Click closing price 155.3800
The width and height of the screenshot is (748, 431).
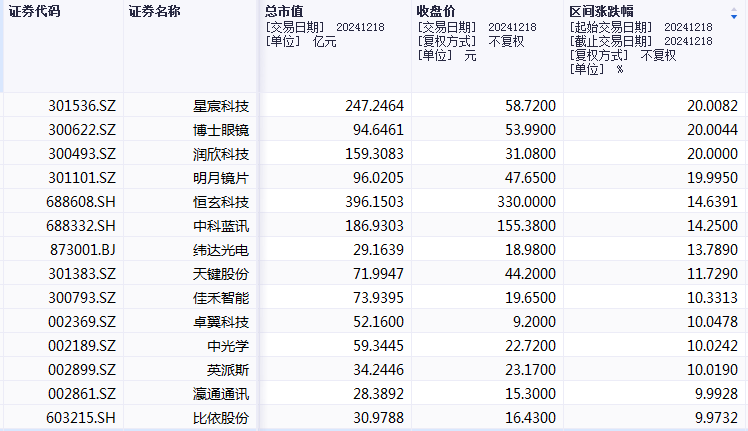[x=527, y=226]
